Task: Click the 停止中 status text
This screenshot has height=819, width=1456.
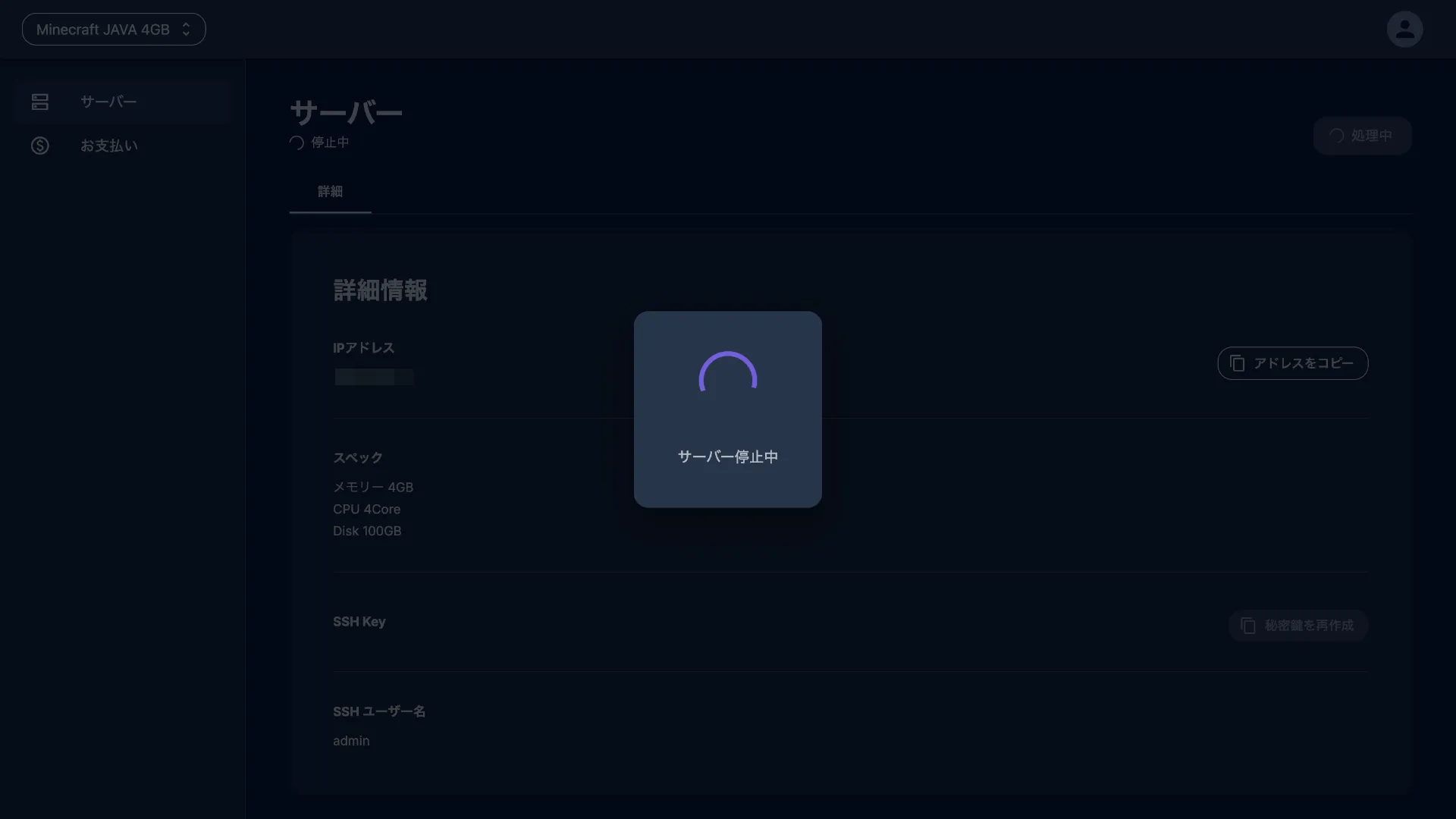Action: (x=330, y=143)
